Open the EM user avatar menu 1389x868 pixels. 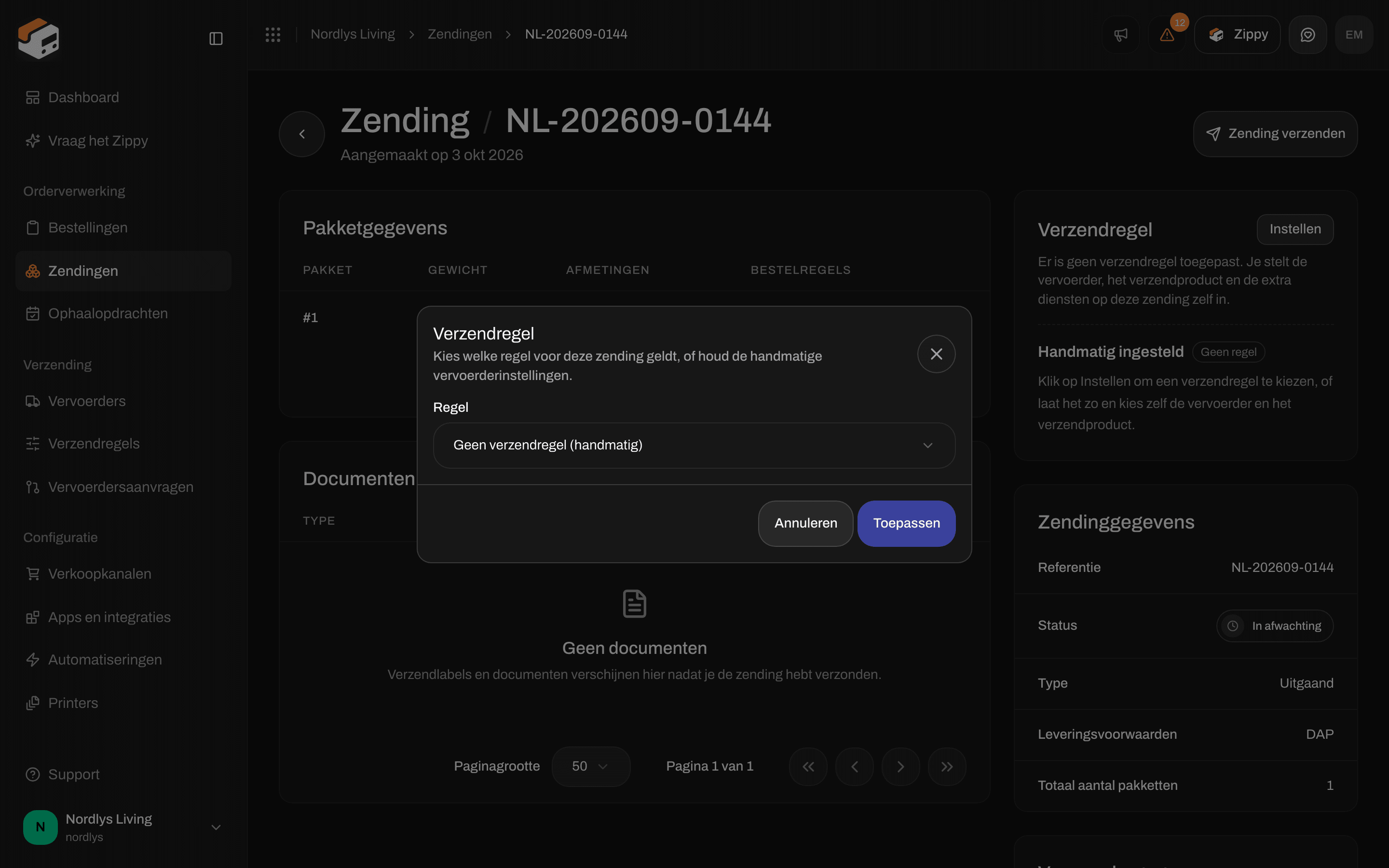click(x=1354, y=35)
